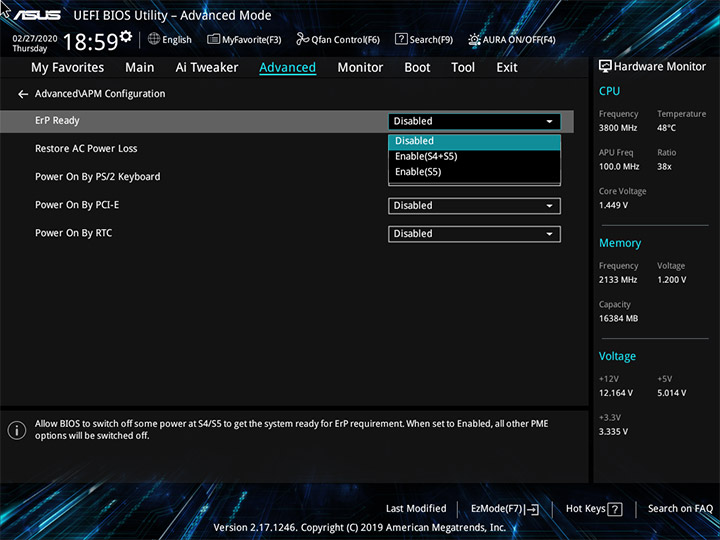Click the 02/27/2020 date

tap(35, 39)
